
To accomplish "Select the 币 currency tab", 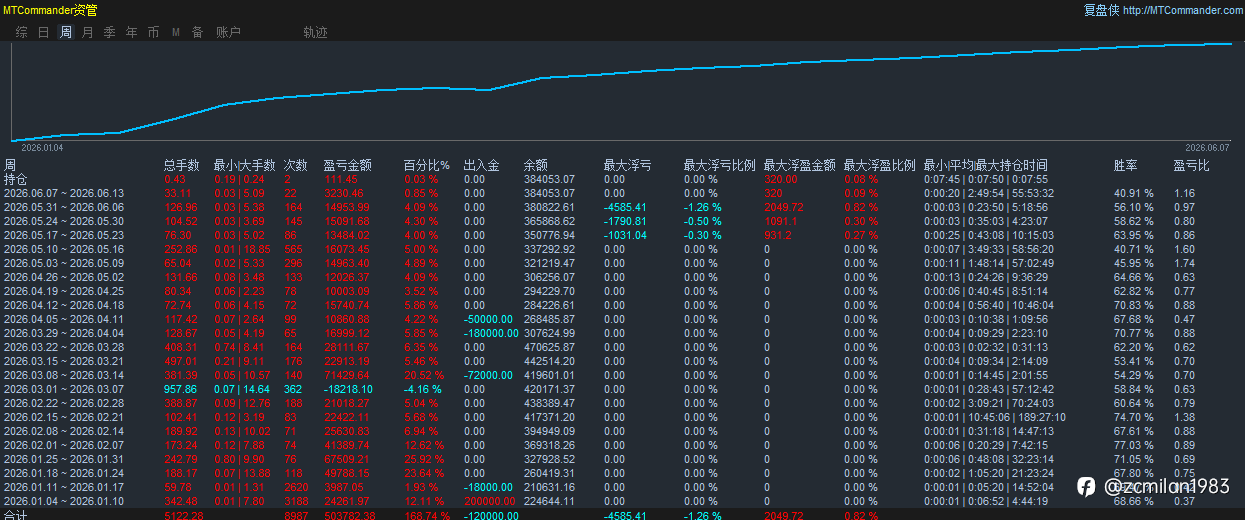I will (x=153, y=32).
